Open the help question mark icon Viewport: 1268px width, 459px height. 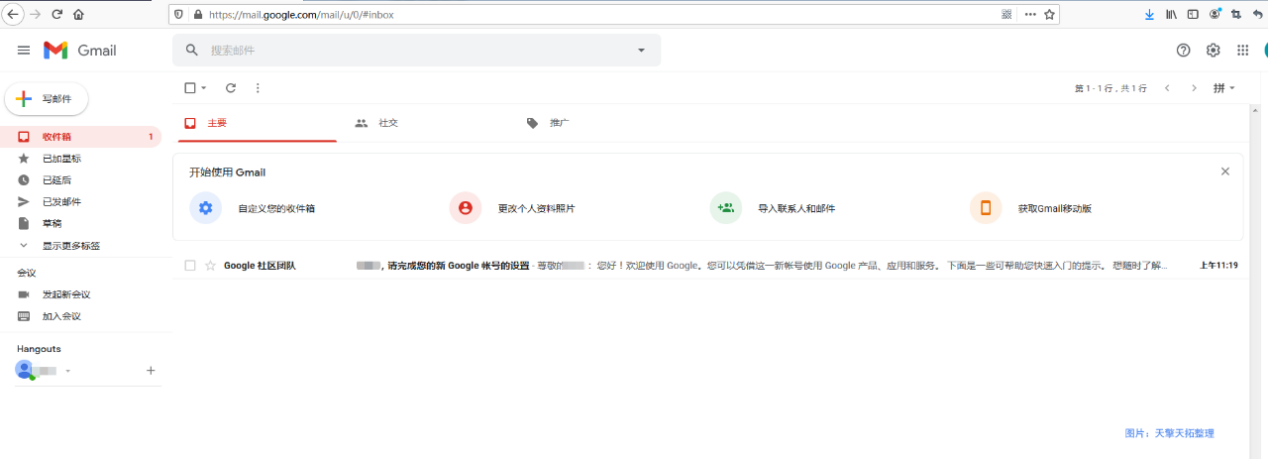tap(1184, 50)
